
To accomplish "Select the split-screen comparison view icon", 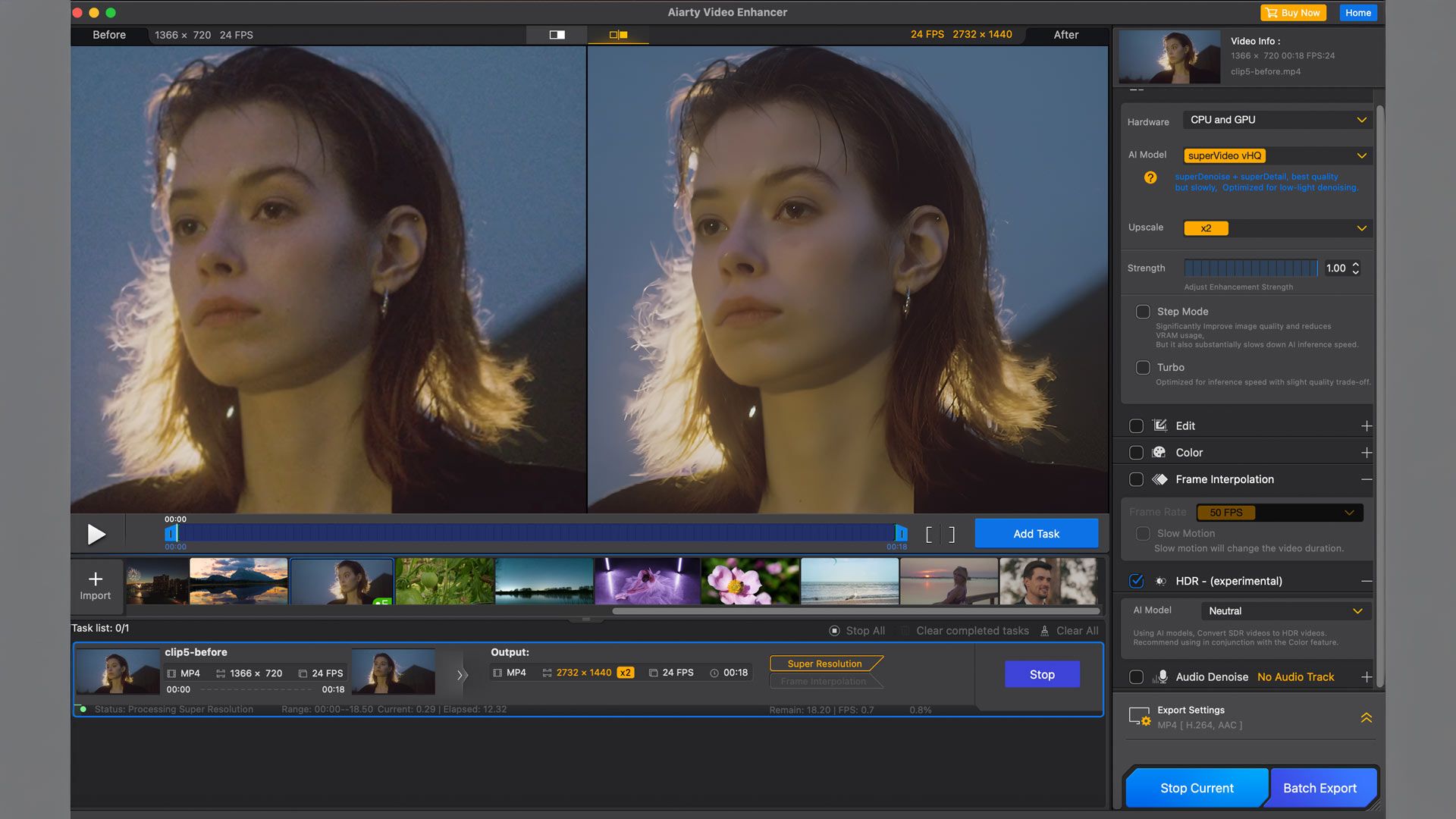I will coord(556,34).
